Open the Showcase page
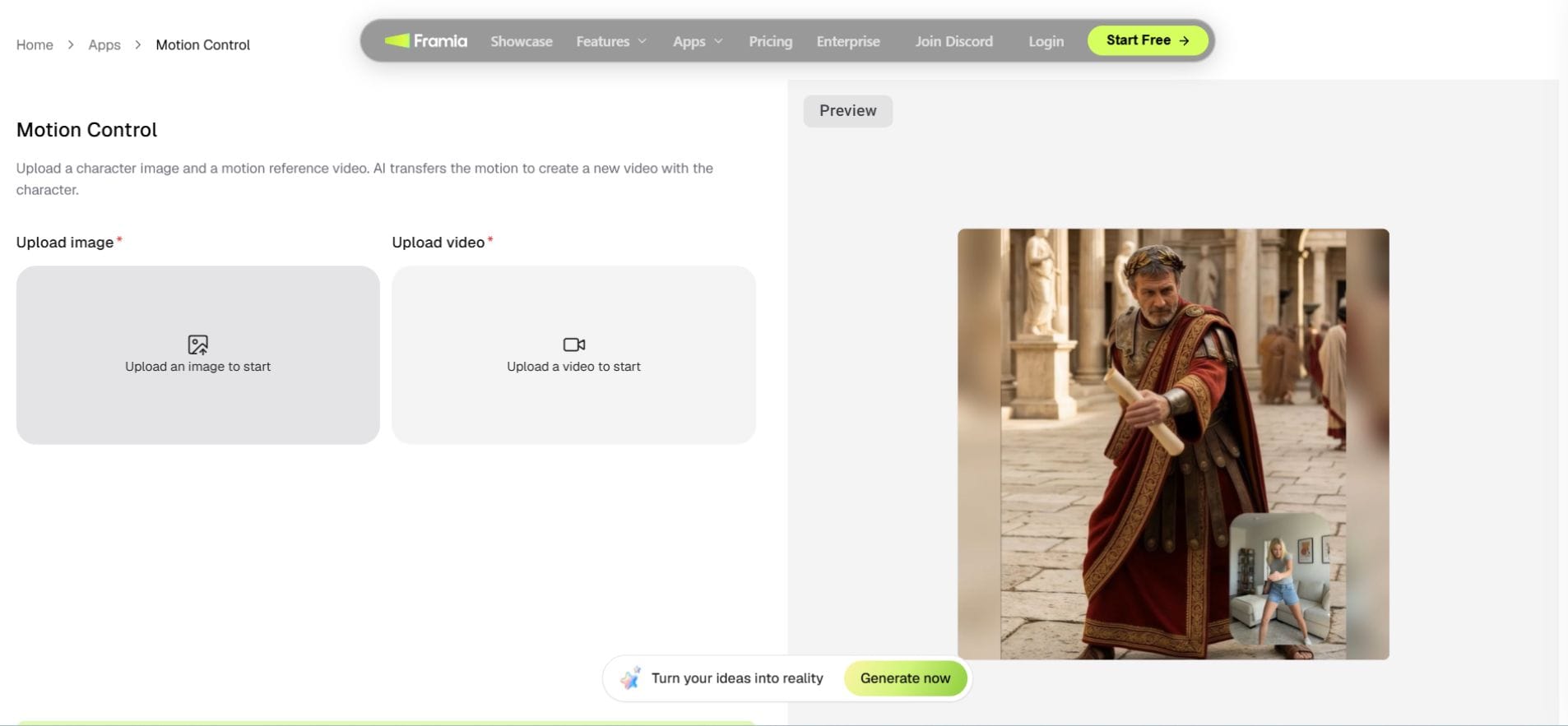Screen dimensions: 1568x726 click(522, 41)
